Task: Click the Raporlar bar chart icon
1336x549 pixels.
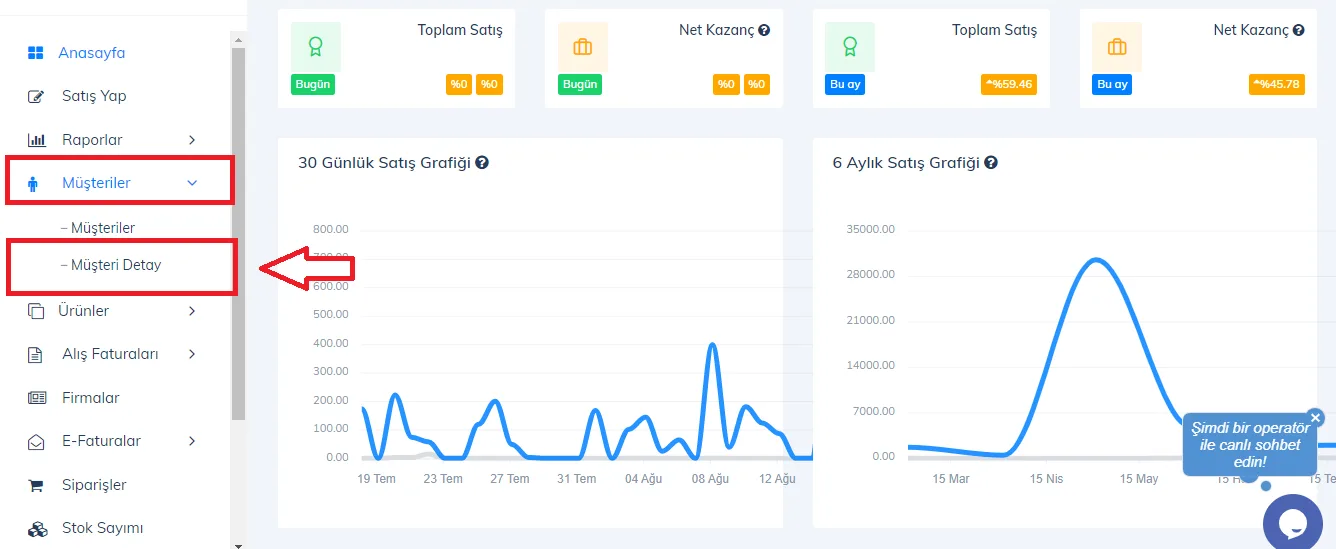Action: (x=36, y=140)
